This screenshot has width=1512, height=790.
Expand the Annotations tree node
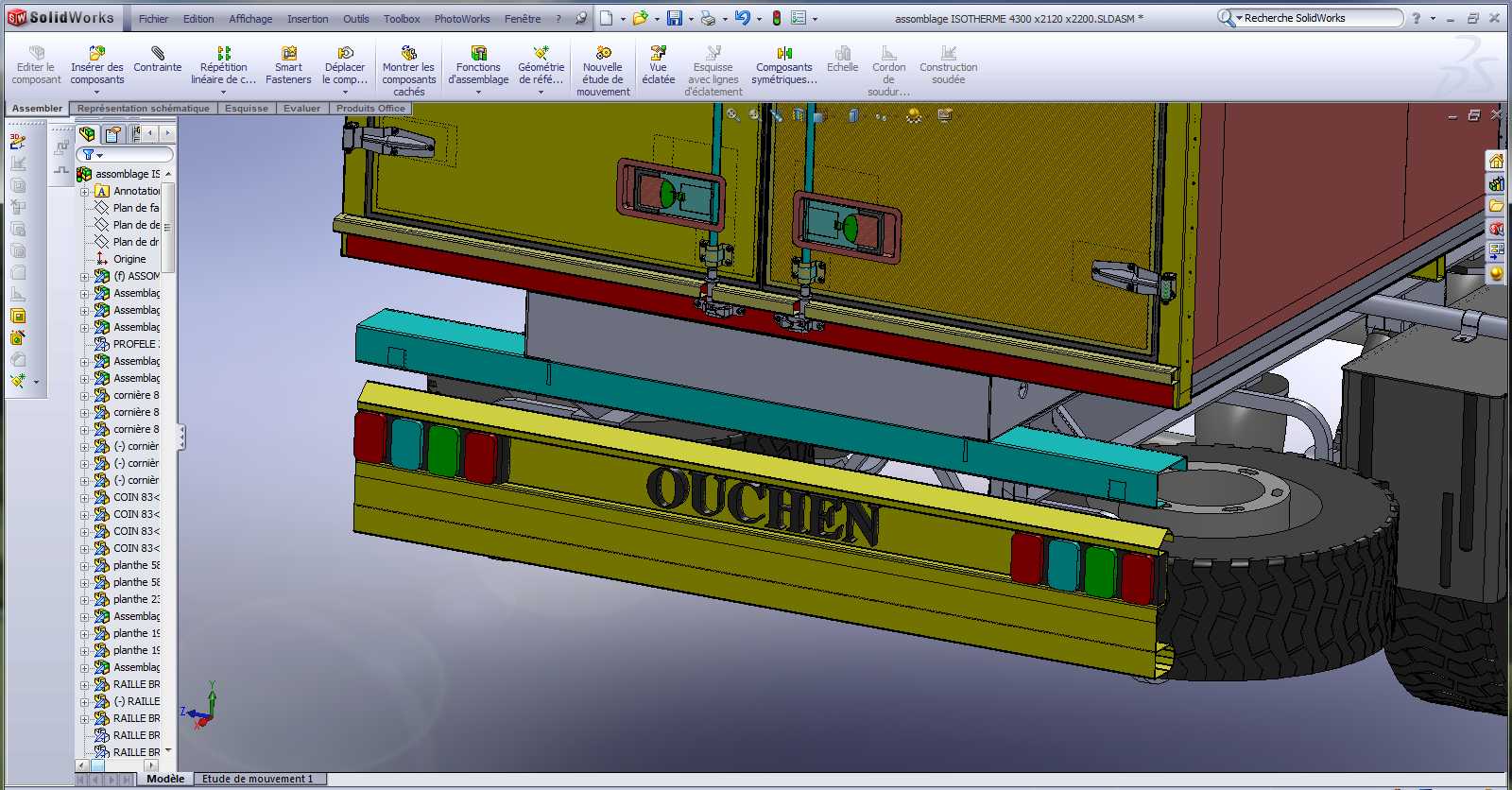click(x=84, y=191)
